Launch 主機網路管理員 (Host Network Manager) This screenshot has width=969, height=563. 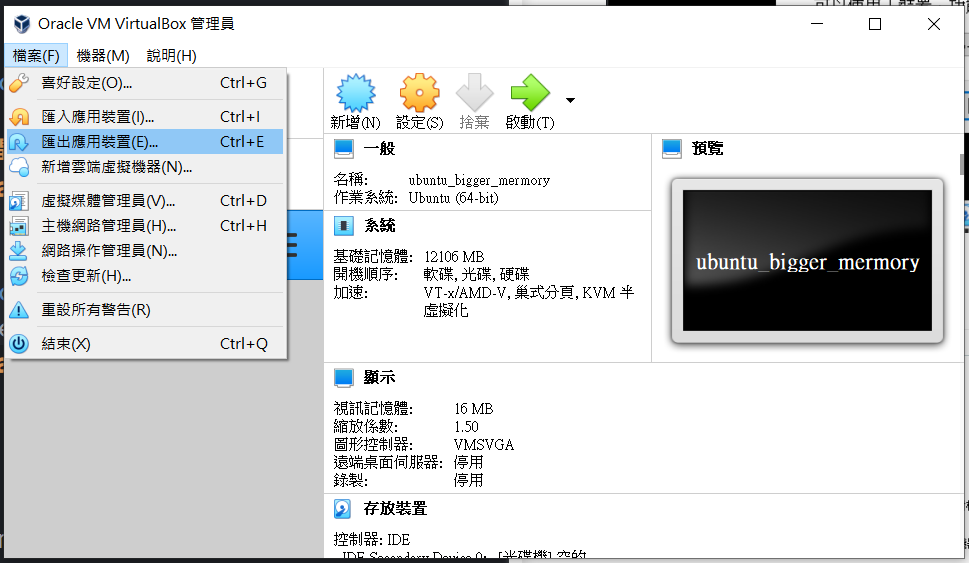[x=108, y=226]
